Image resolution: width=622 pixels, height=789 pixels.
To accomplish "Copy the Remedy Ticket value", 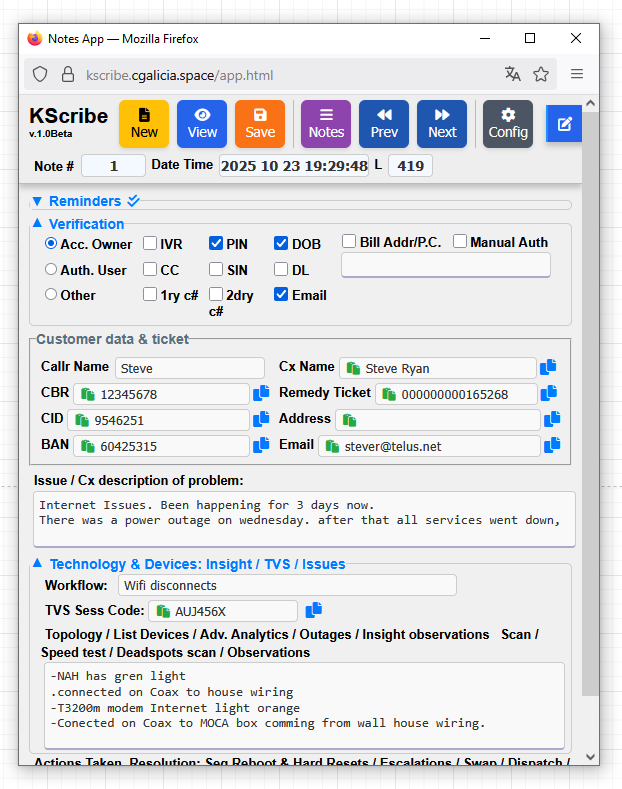I will [549, 393].
